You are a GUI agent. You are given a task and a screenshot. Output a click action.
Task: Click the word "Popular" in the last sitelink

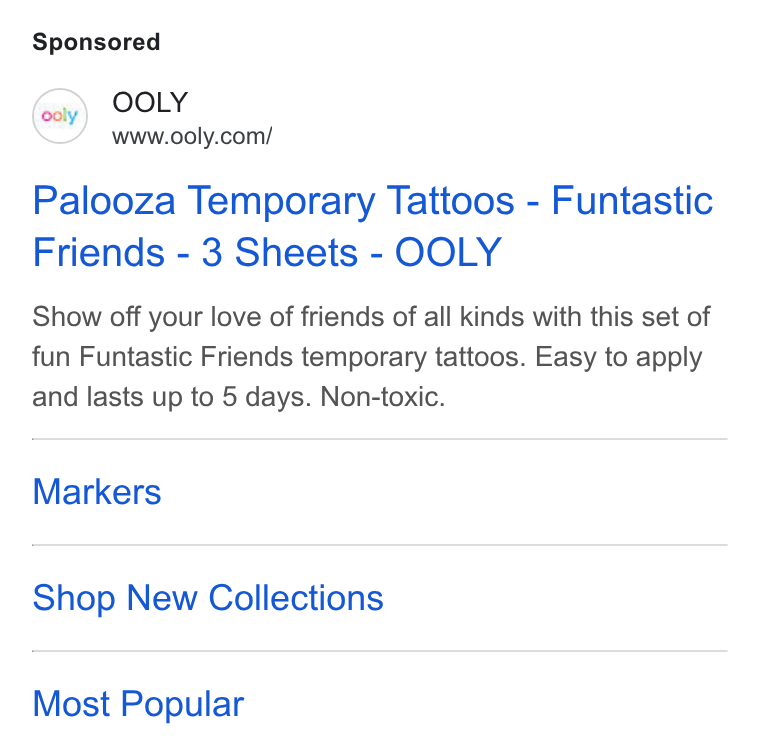coord(182,704)
